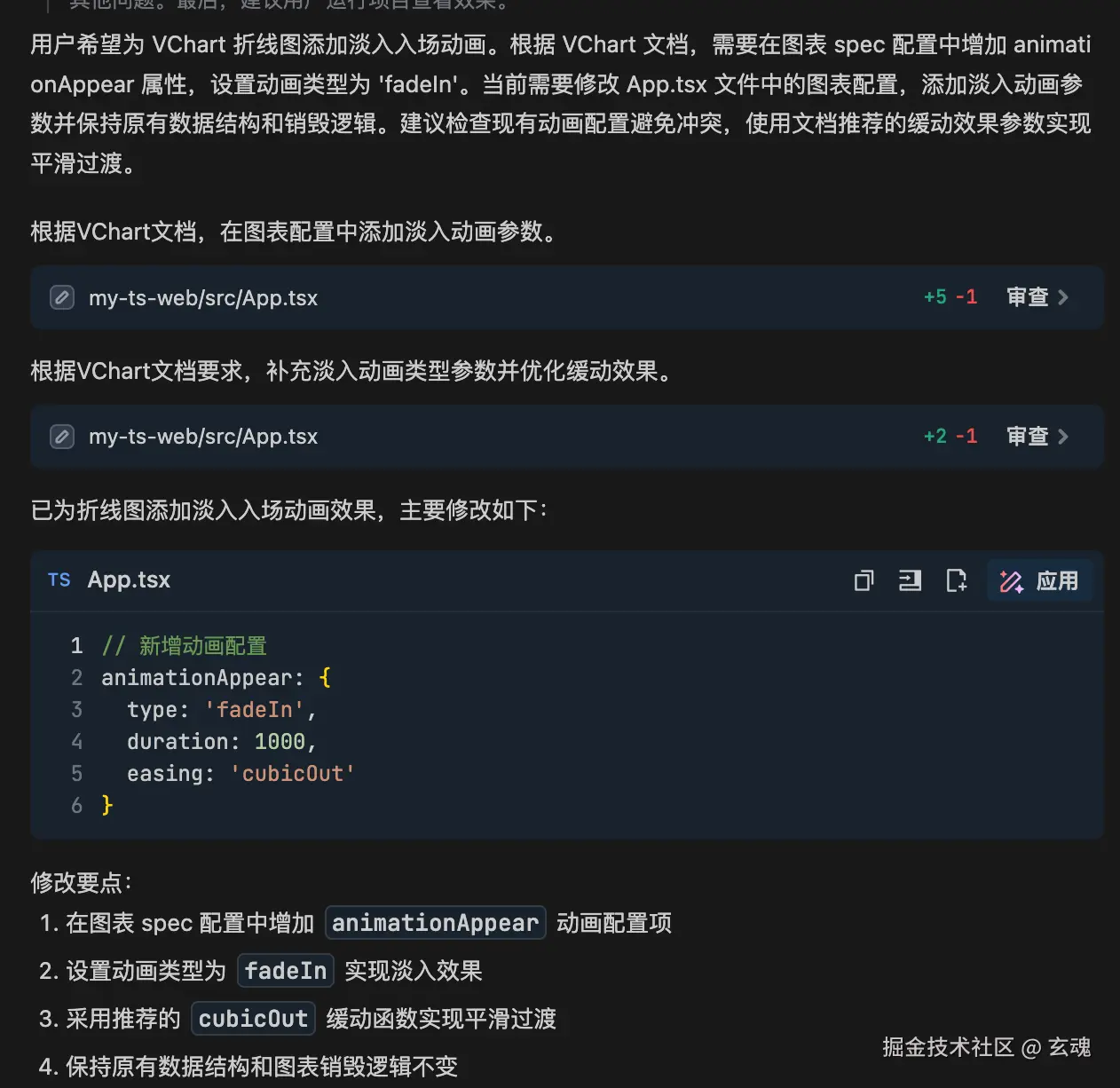Click the edit pencil icon on the +2 -1 file card
1120x1088 pixels.
(x=62, y=437)
